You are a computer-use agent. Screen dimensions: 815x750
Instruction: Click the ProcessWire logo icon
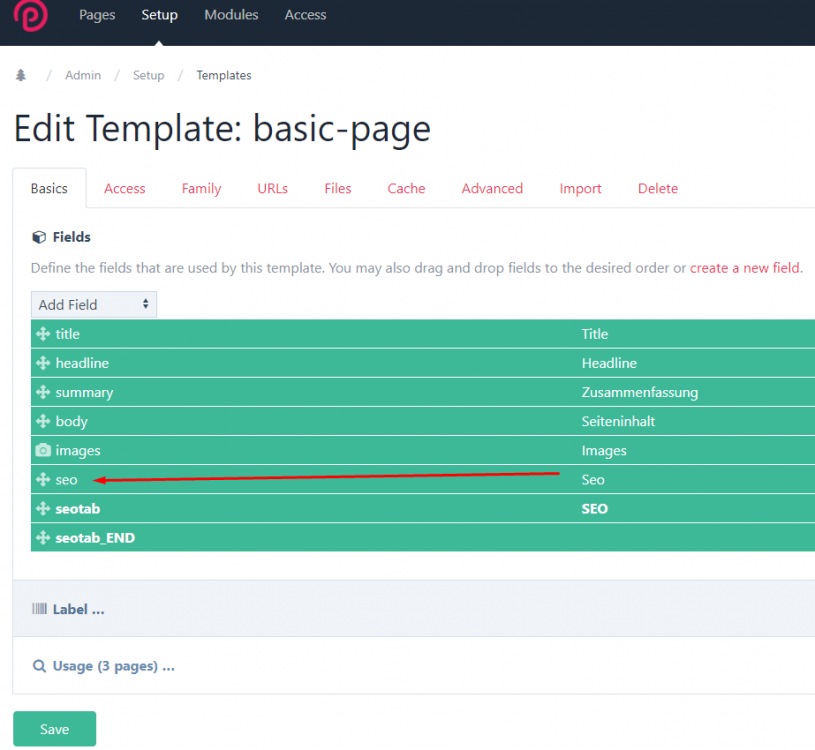(x=31, y=16)
